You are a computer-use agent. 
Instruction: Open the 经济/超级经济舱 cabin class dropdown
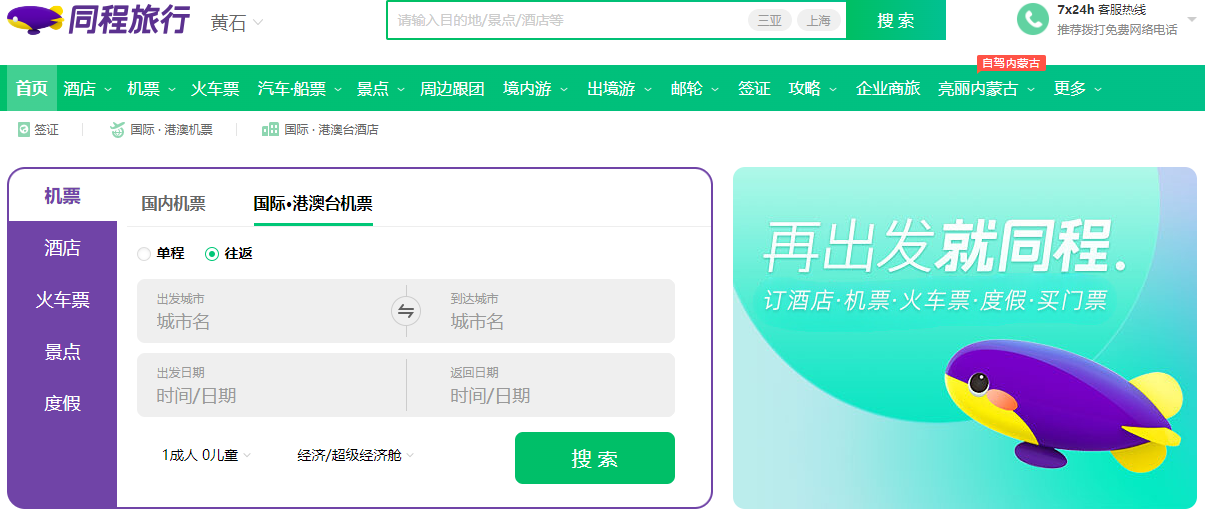coord(355,455)
